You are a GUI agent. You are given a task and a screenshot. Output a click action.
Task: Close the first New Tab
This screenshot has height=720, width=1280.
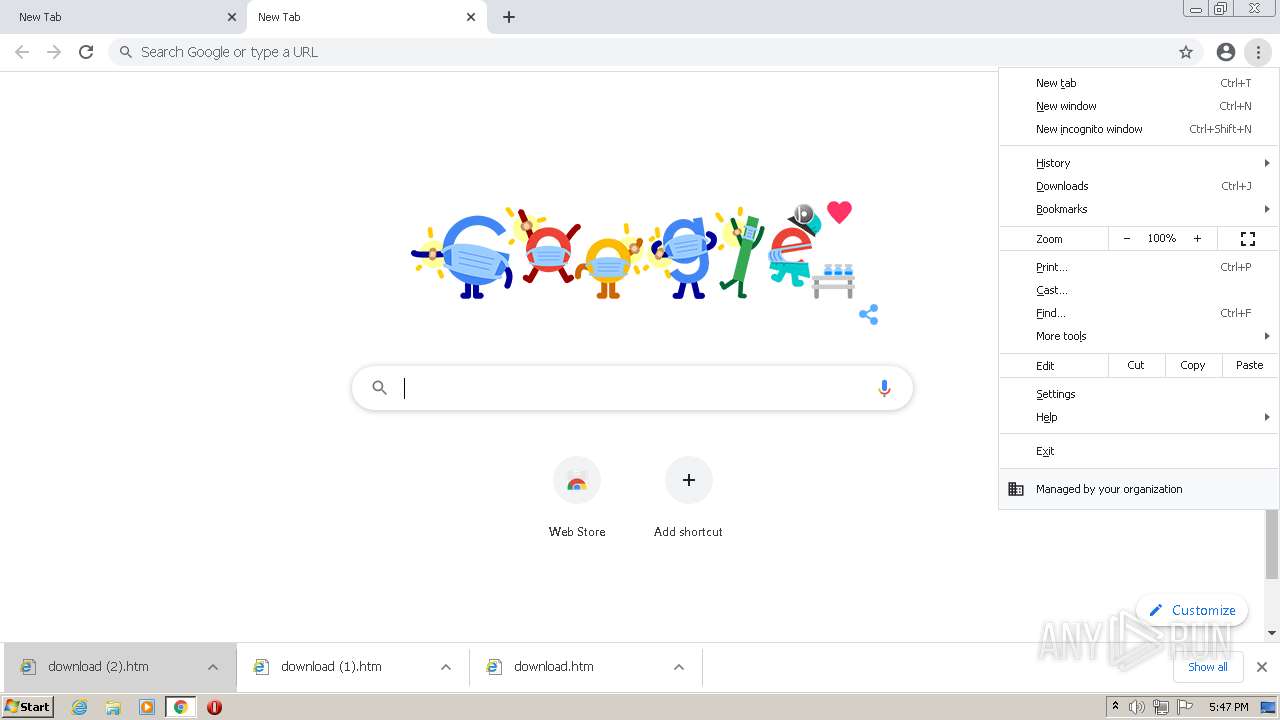tap(232, 17)
